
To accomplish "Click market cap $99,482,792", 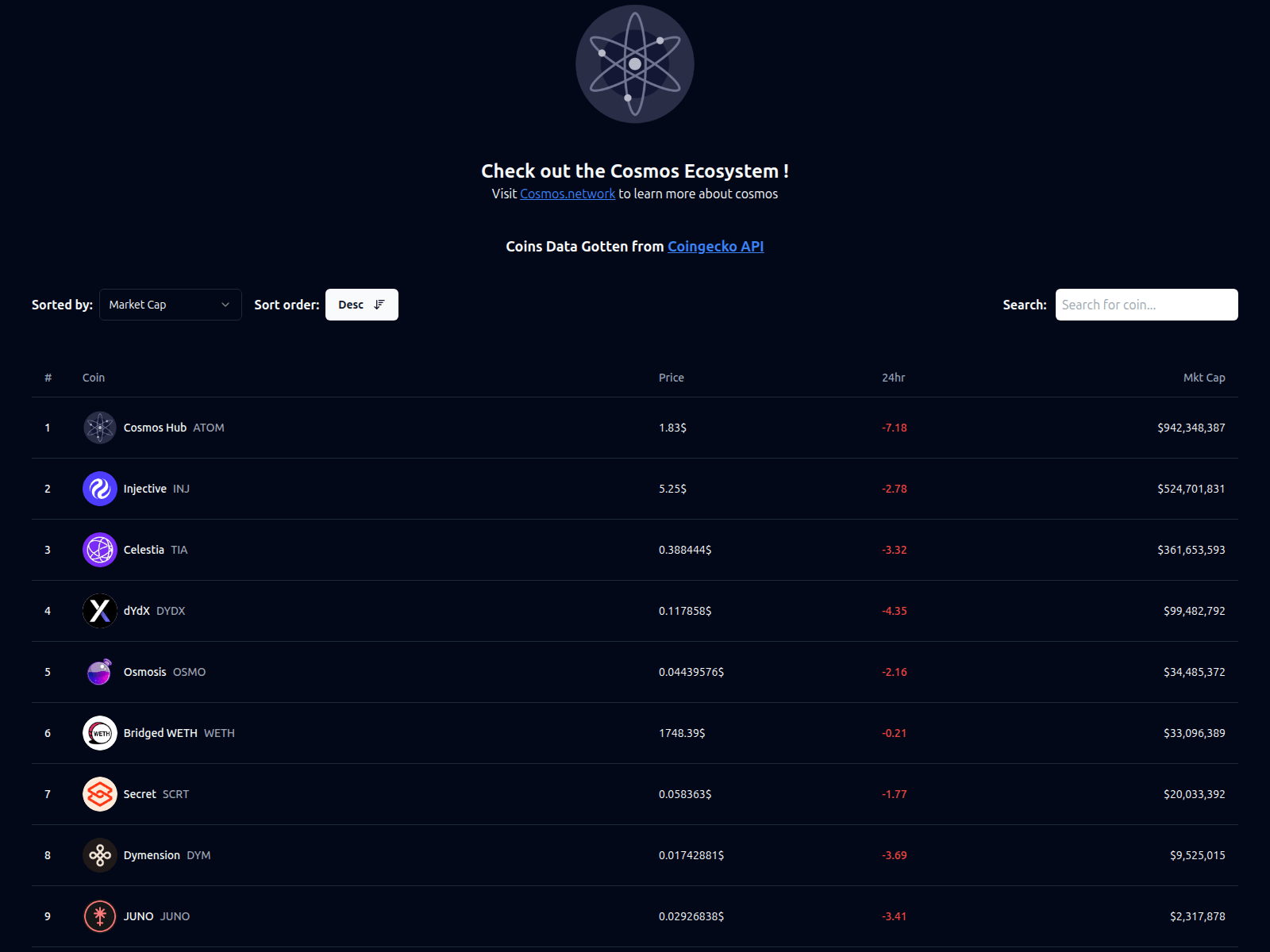I will [1195, 611].
